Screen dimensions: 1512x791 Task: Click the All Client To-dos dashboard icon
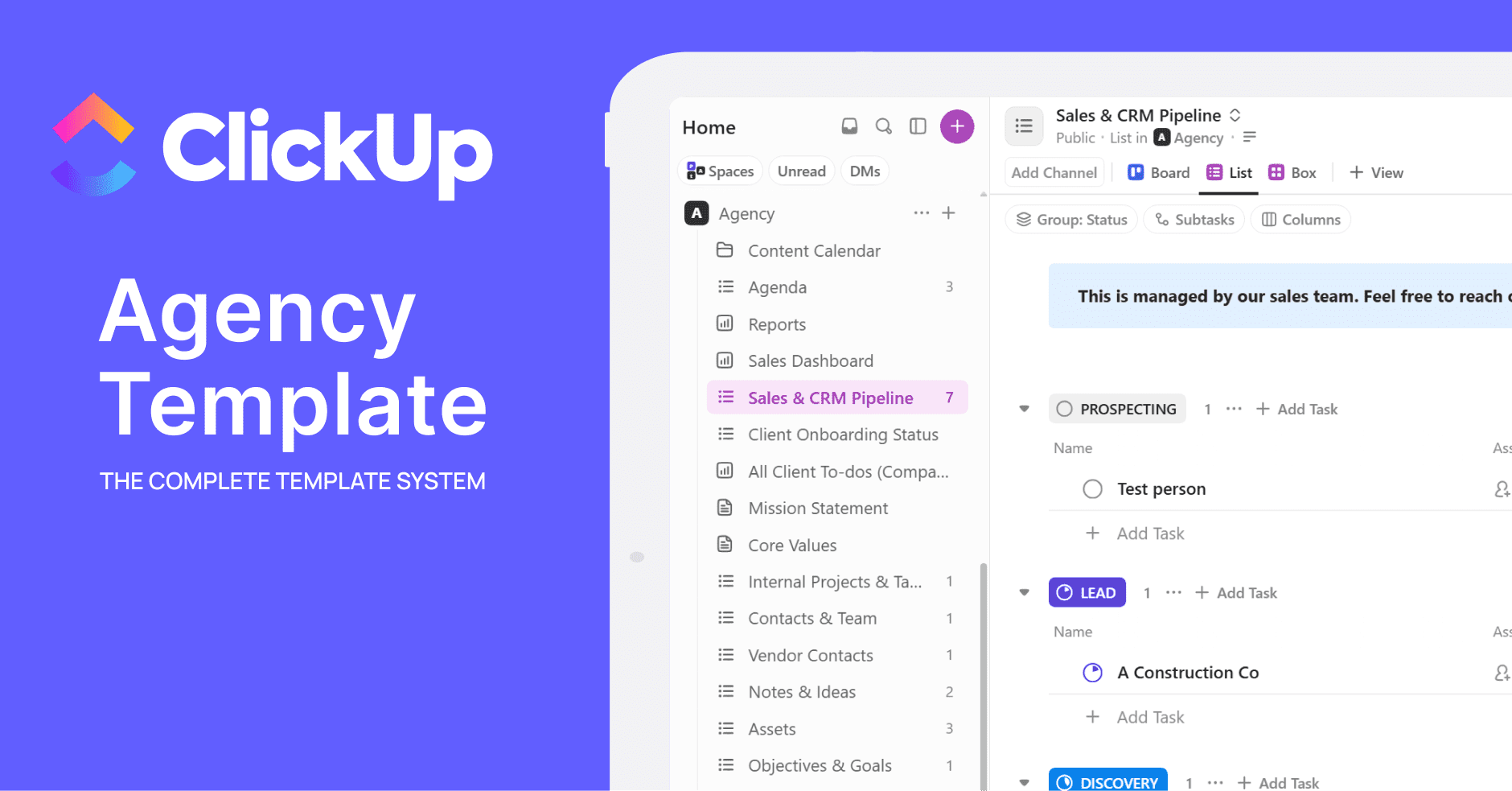pyautogui.click(x=725, y=471)
